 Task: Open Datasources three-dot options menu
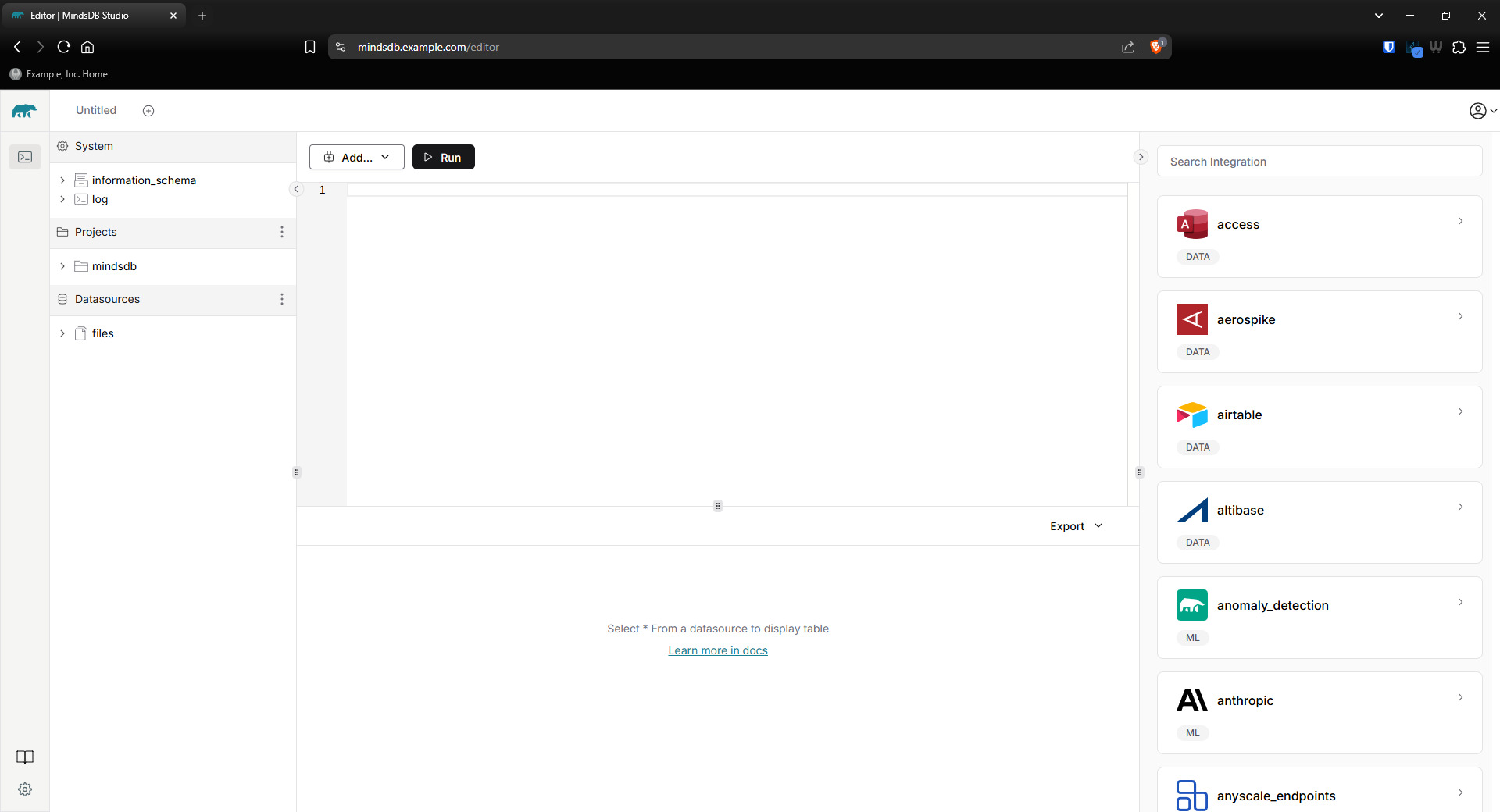pyautogui.click(x=282, y=299)
